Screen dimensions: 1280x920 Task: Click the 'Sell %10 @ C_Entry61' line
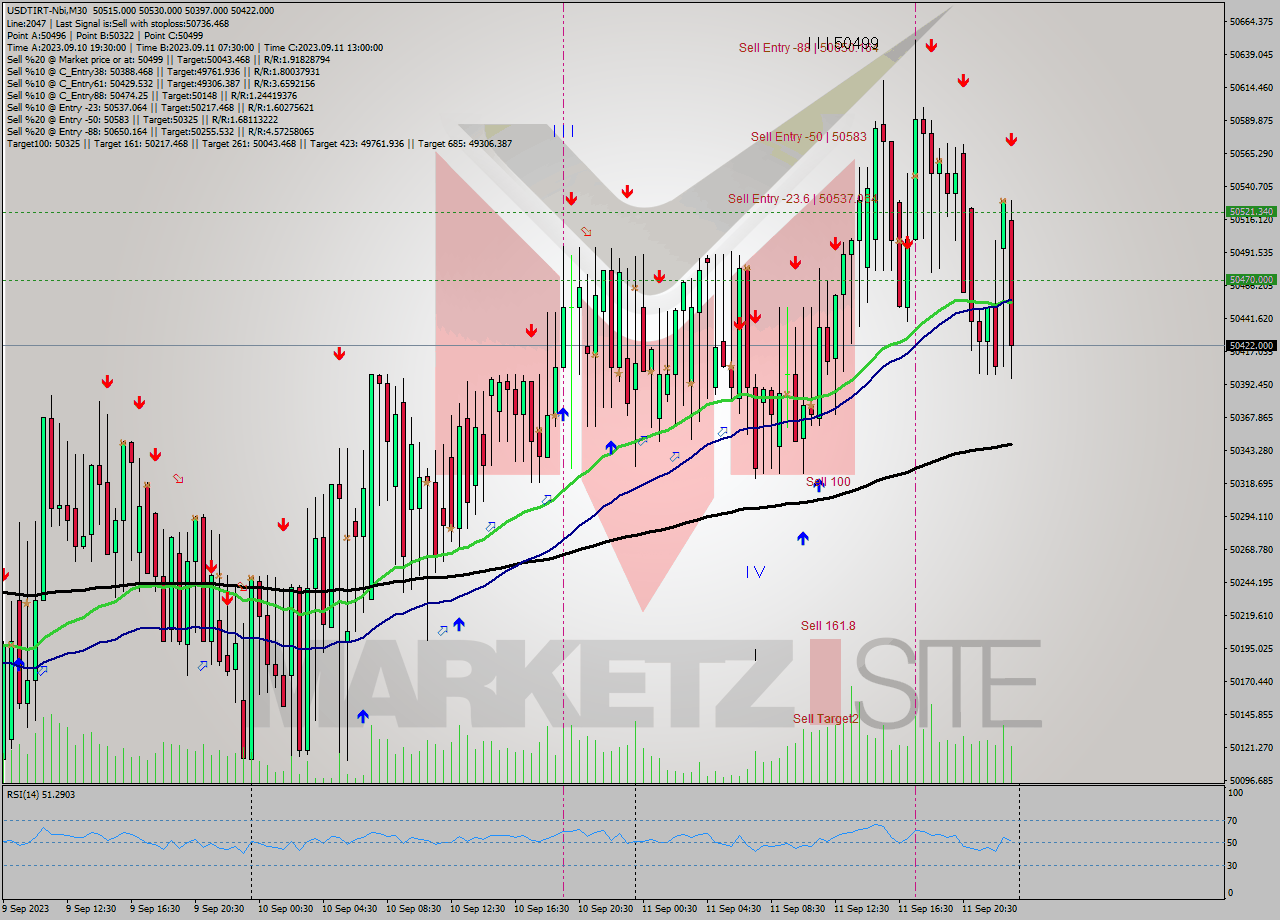(x=163, y=83)
